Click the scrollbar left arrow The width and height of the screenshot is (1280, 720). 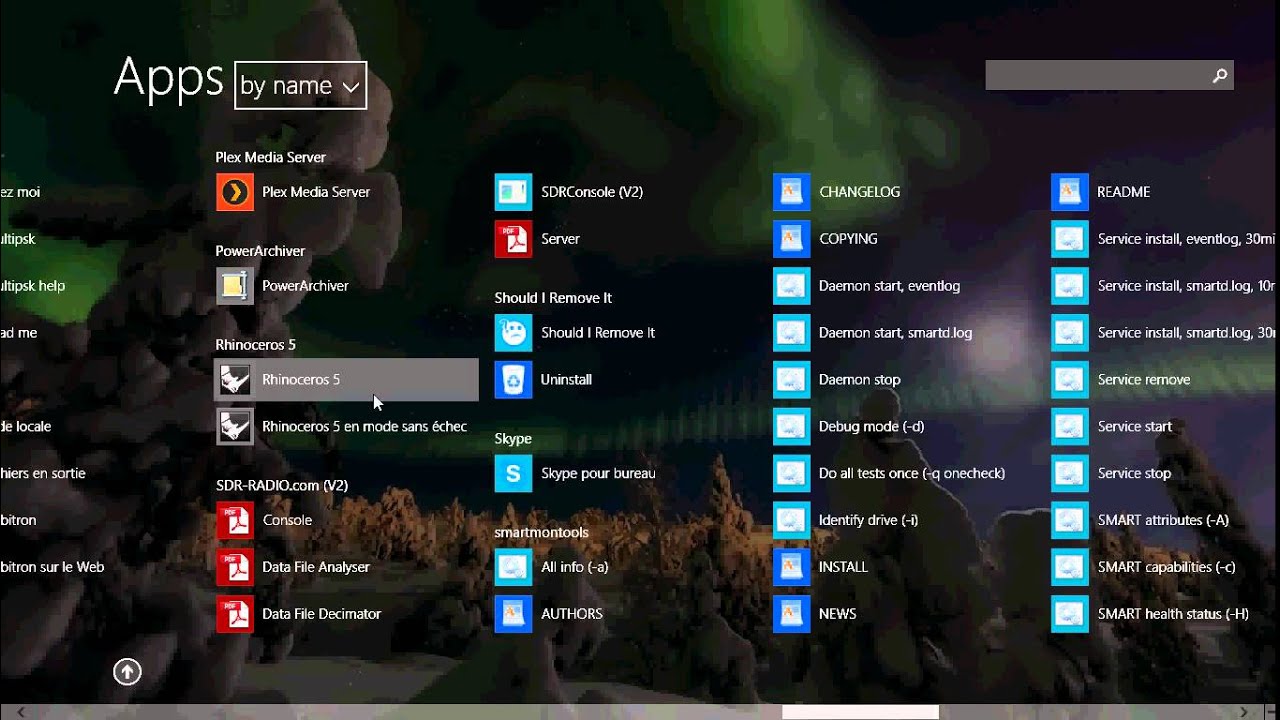20,712
